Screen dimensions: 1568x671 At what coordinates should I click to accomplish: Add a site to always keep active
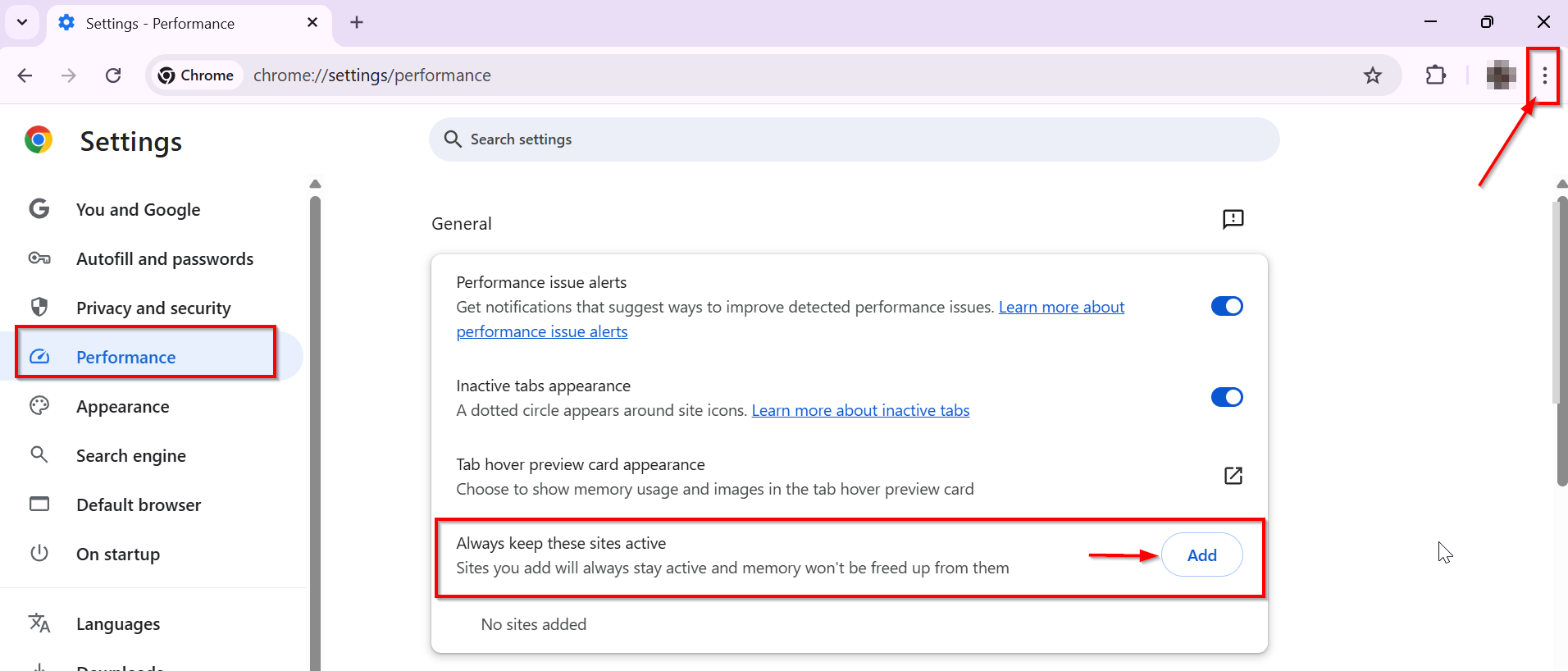[x=1201, y=555]
